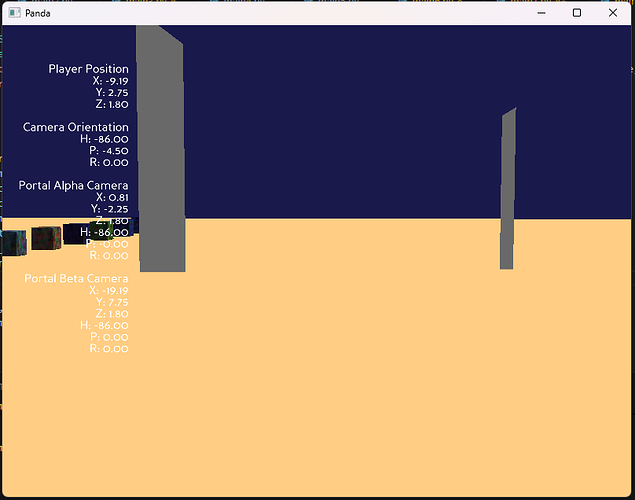Click the leftmost dark textured cube
The image size is (635, 500).
[14, 243]
